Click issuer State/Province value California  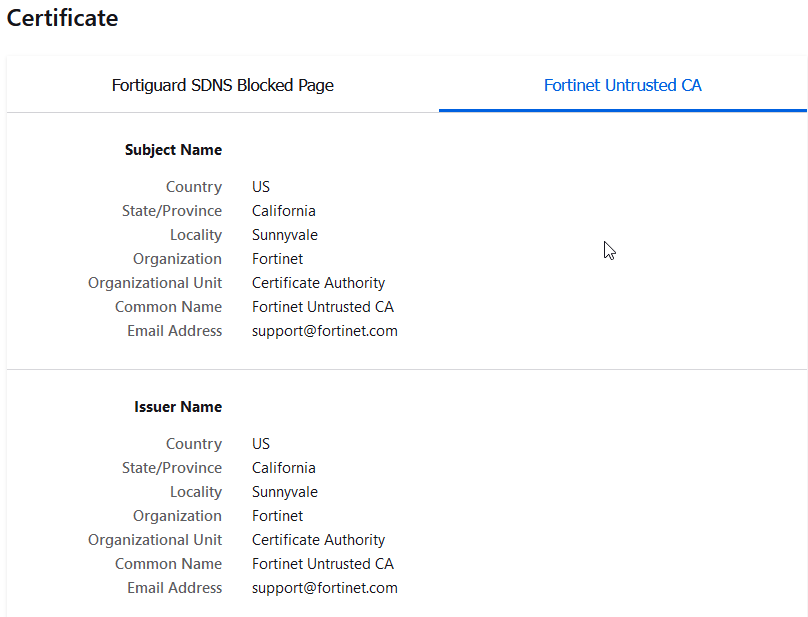click(x=283, y=468)
